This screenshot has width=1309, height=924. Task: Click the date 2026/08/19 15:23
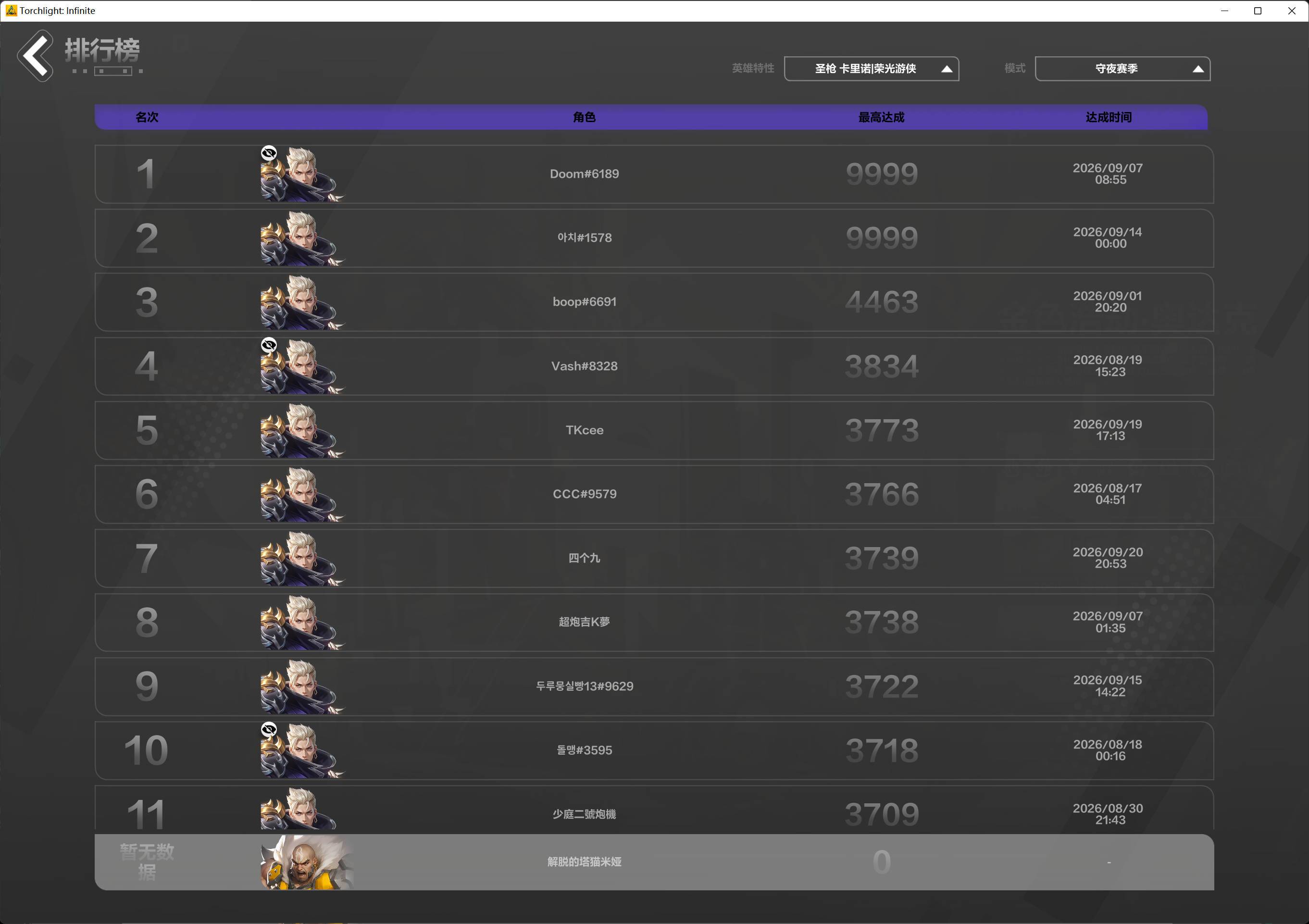point(1109,366)
